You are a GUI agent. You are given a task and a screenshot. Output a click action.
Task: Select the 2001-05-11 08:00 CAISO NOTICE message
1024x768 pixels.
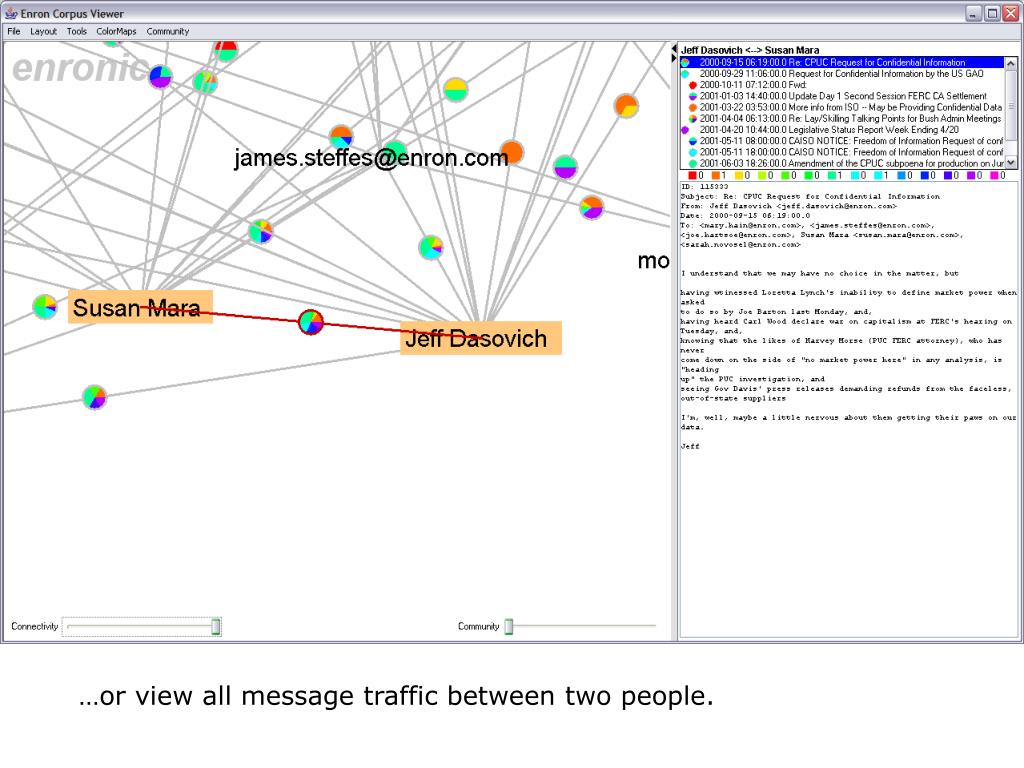click(x=842, y=141)
